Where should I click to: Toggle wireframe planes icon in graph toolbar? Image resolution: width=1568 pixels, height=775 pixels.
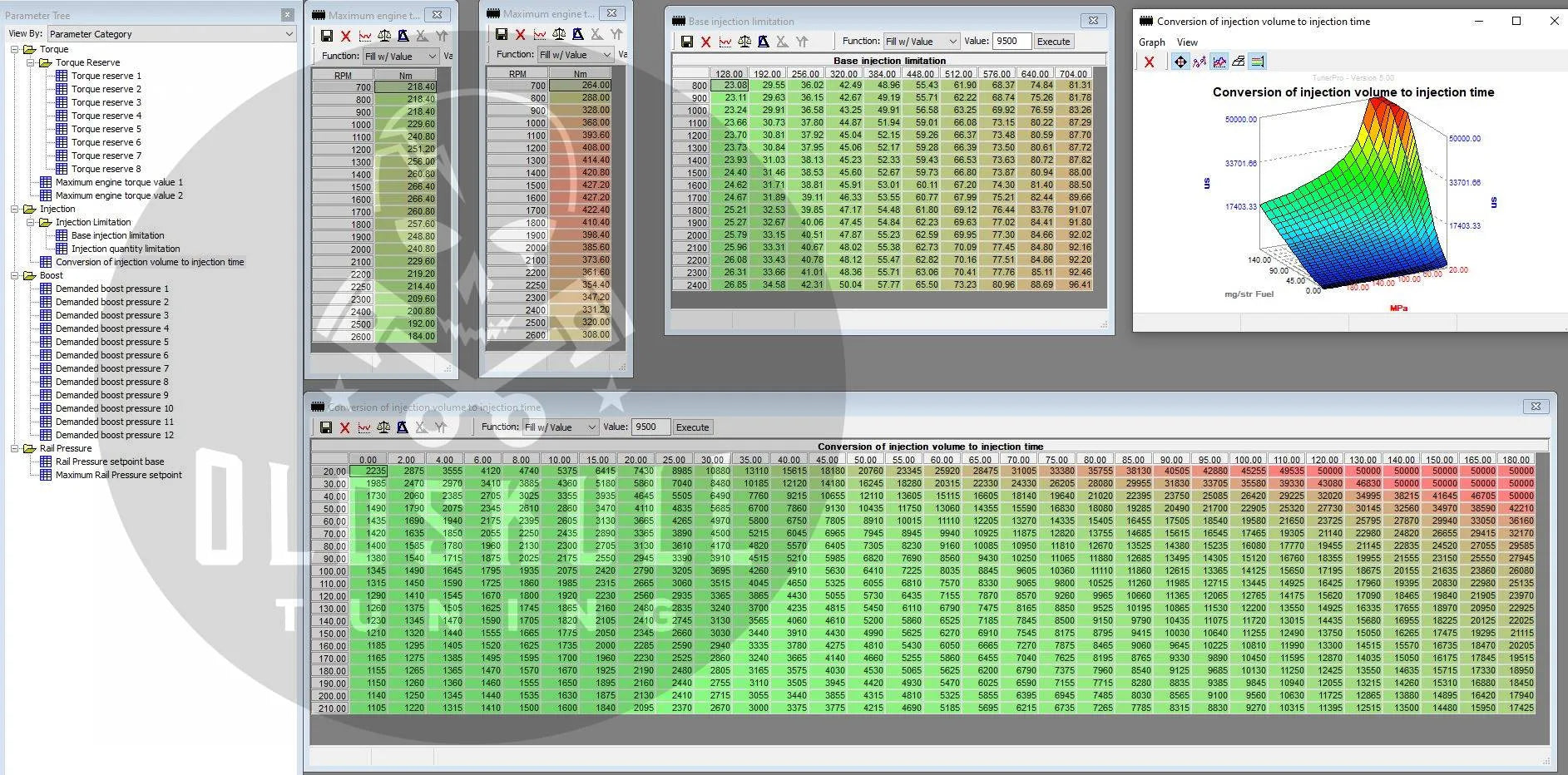(1239, 62)
